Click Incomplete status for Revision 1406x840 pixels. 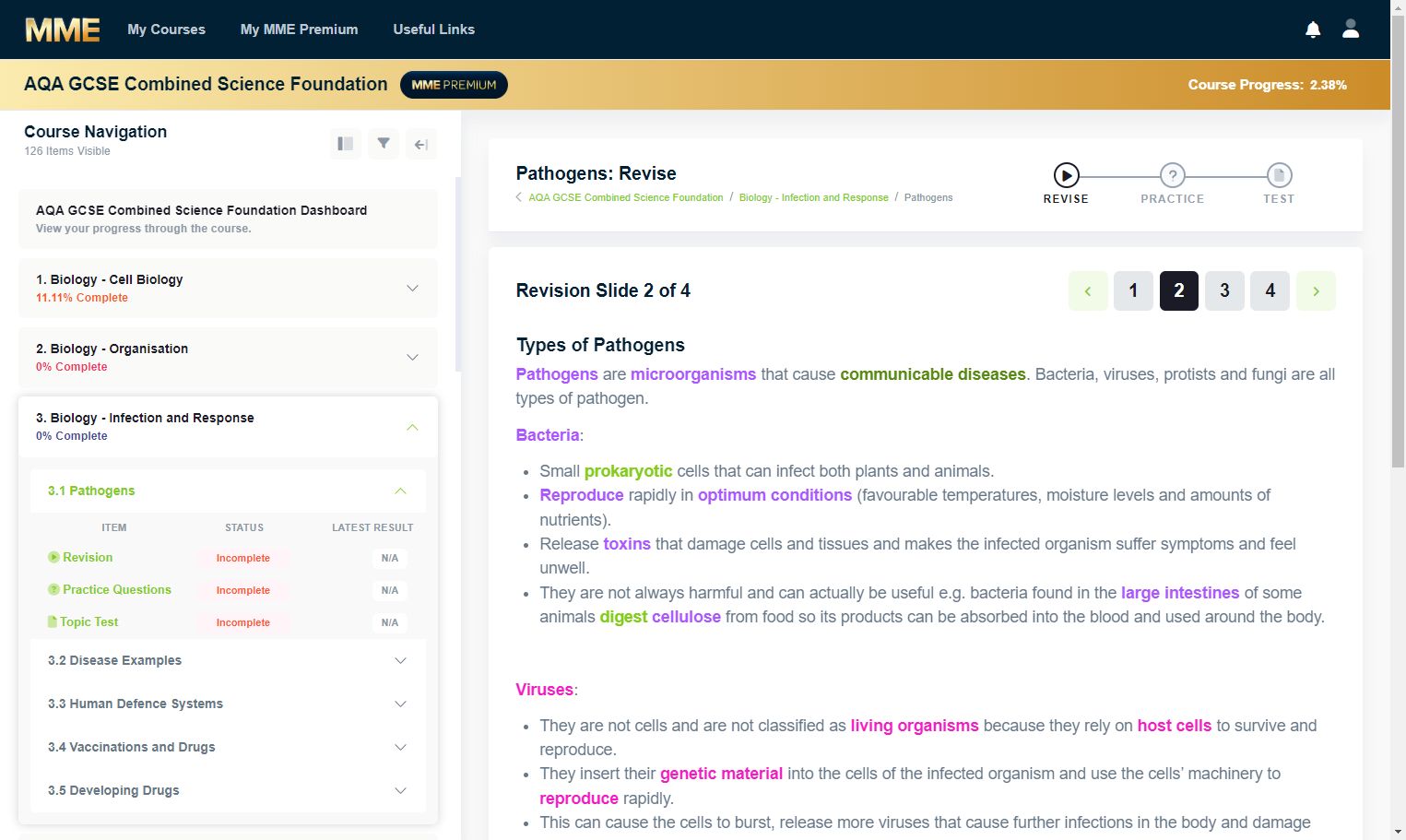coord(243,558)
